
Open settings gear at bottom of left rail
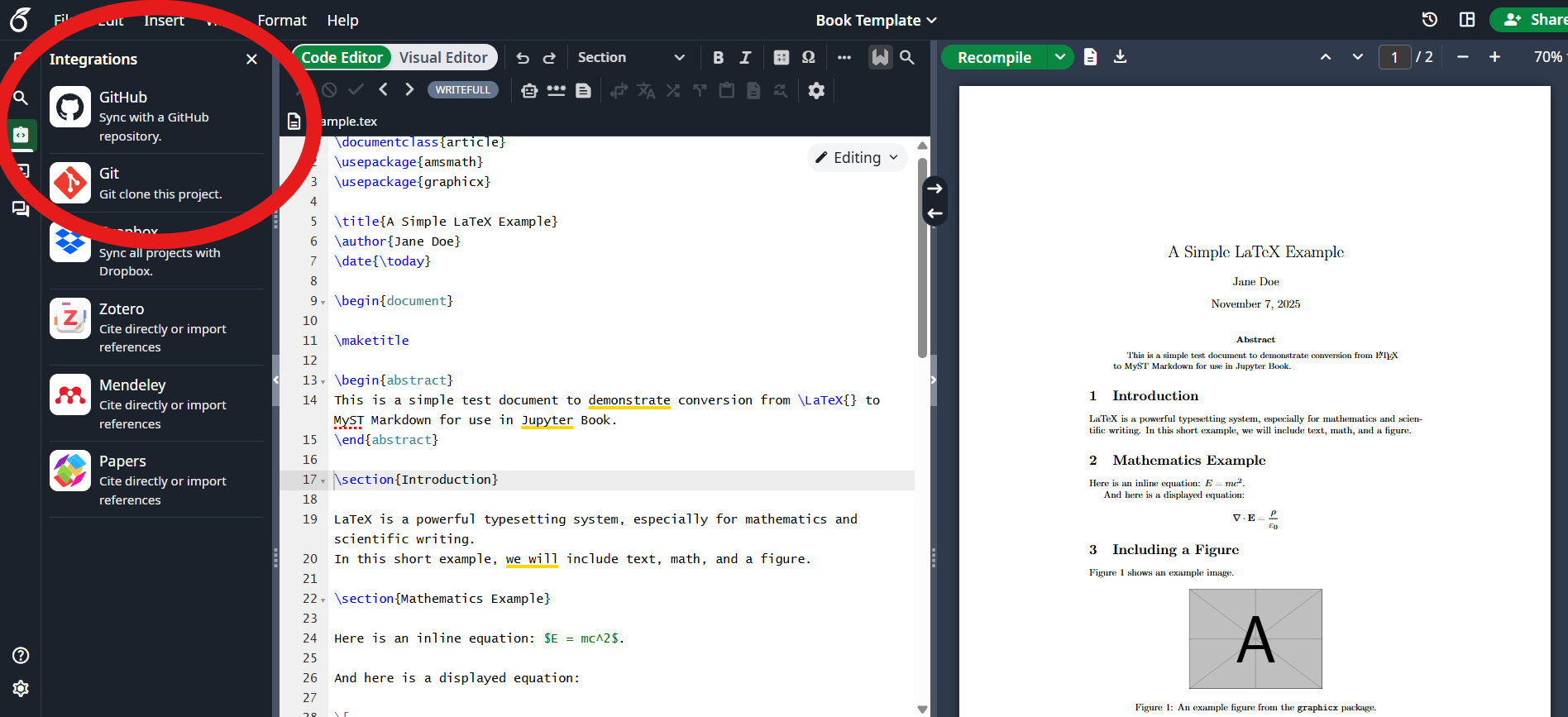21,688
